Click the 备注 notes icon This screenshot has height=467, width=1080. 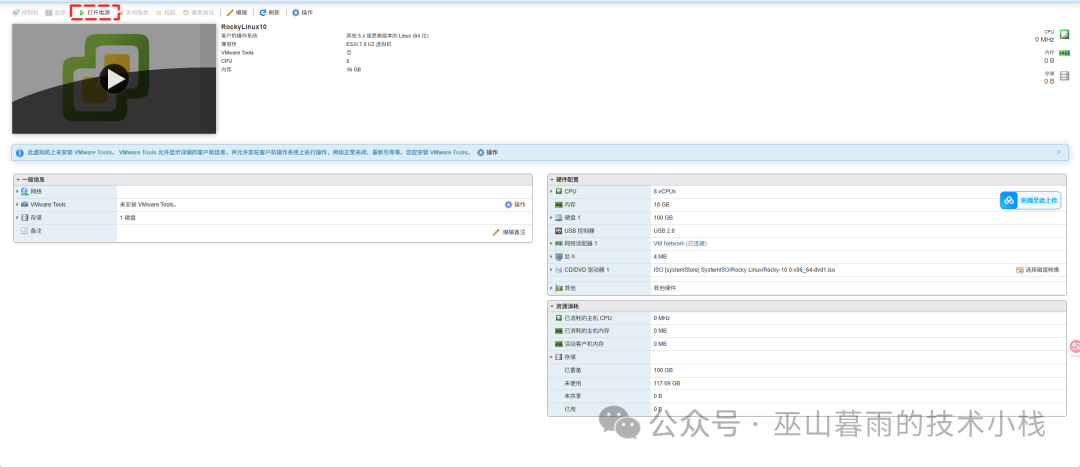[25, 231]
